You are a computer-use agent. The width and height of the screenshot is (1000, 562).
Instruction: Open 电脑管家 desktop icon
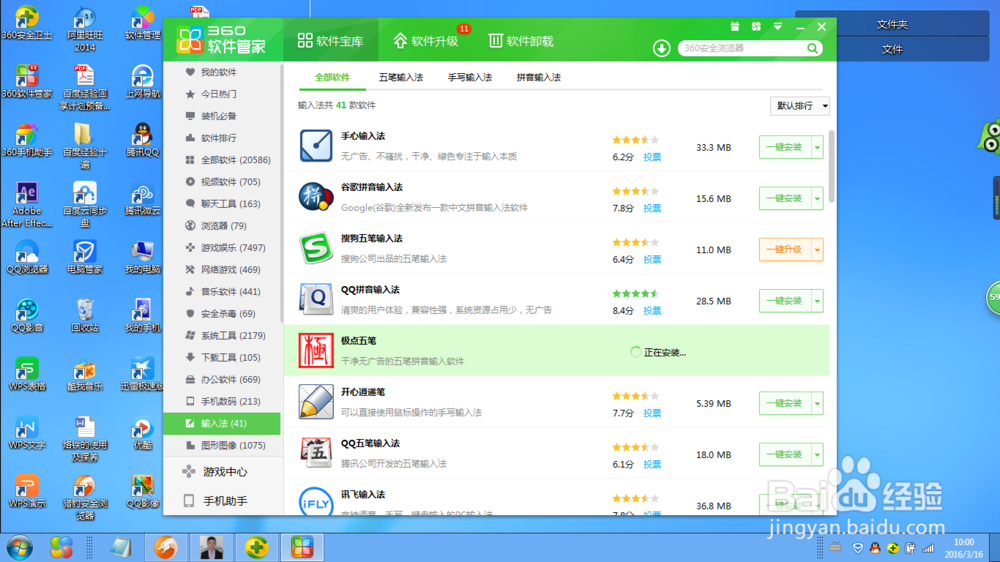click(x=85, y=257)
